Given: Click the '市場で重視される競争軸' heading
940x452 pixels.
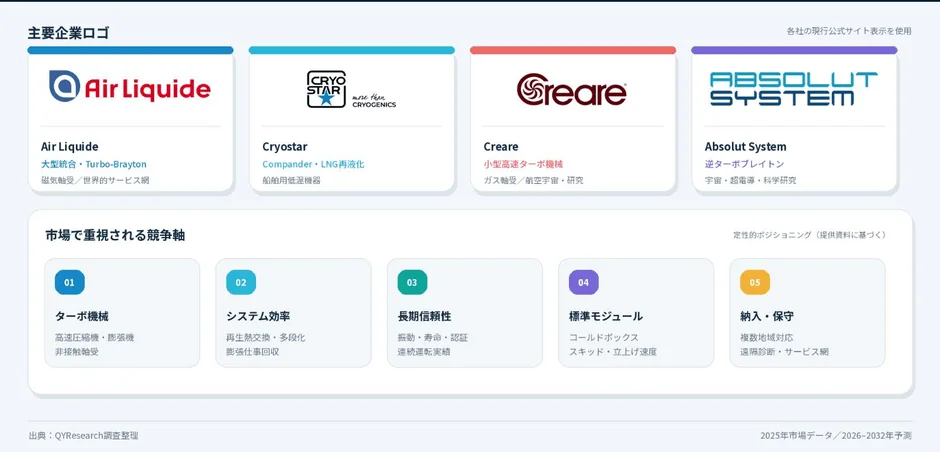Looking at the screenshot, I should click(115, 236).
